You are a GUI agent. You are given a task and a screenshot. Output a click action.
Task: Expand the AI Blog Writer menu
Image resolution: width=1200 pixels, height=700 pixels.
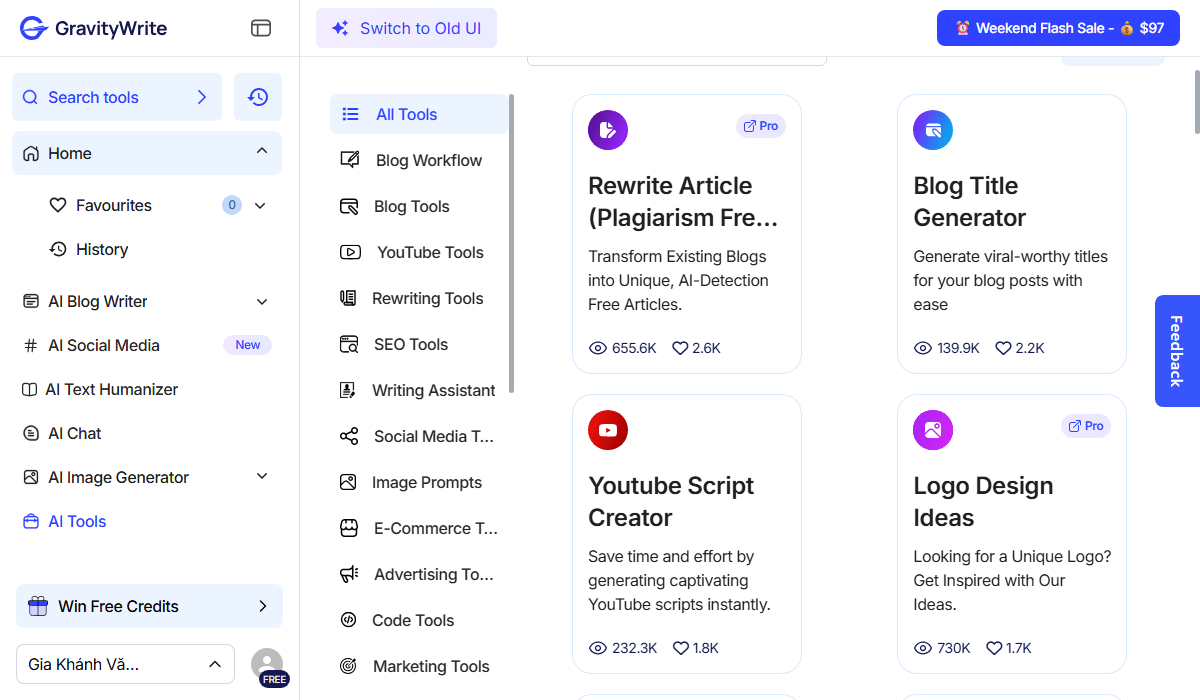point(262,301)
